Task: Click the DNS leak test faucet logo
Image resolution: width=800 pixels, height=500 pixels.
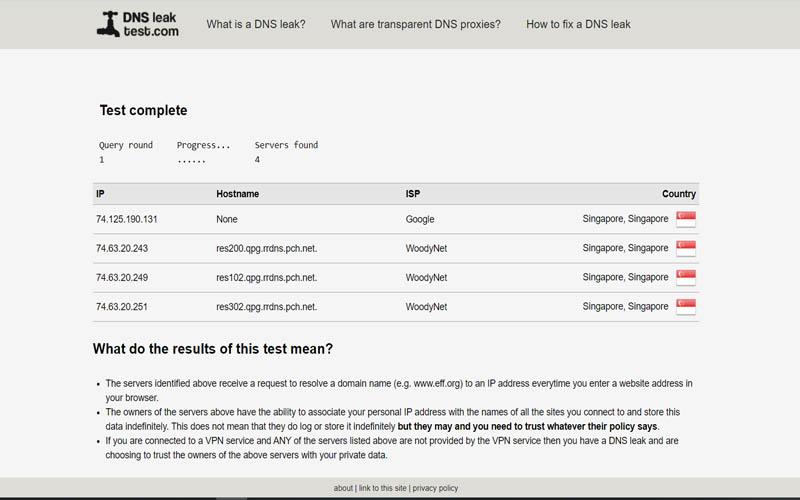Action: [138, 24]
